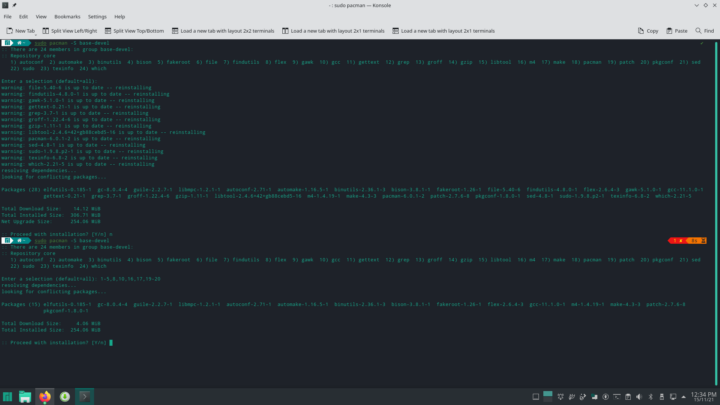Click the 'warning: which-2.21-5' line
The image size is (720, 405).
click(x=78, y=164)
